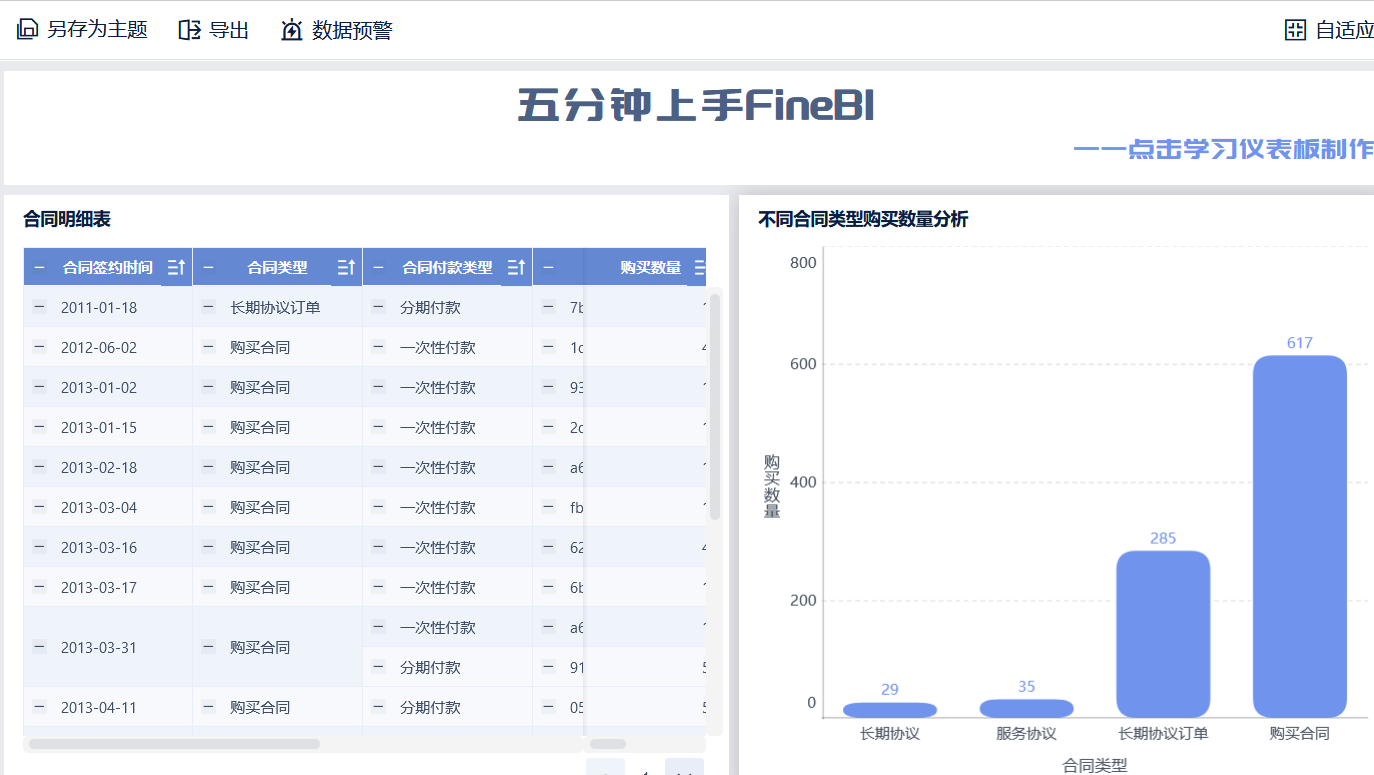Select the 购买合同 bar in the chart
The width and height of the screenshot is (1374, 775).
[1299, 536]
